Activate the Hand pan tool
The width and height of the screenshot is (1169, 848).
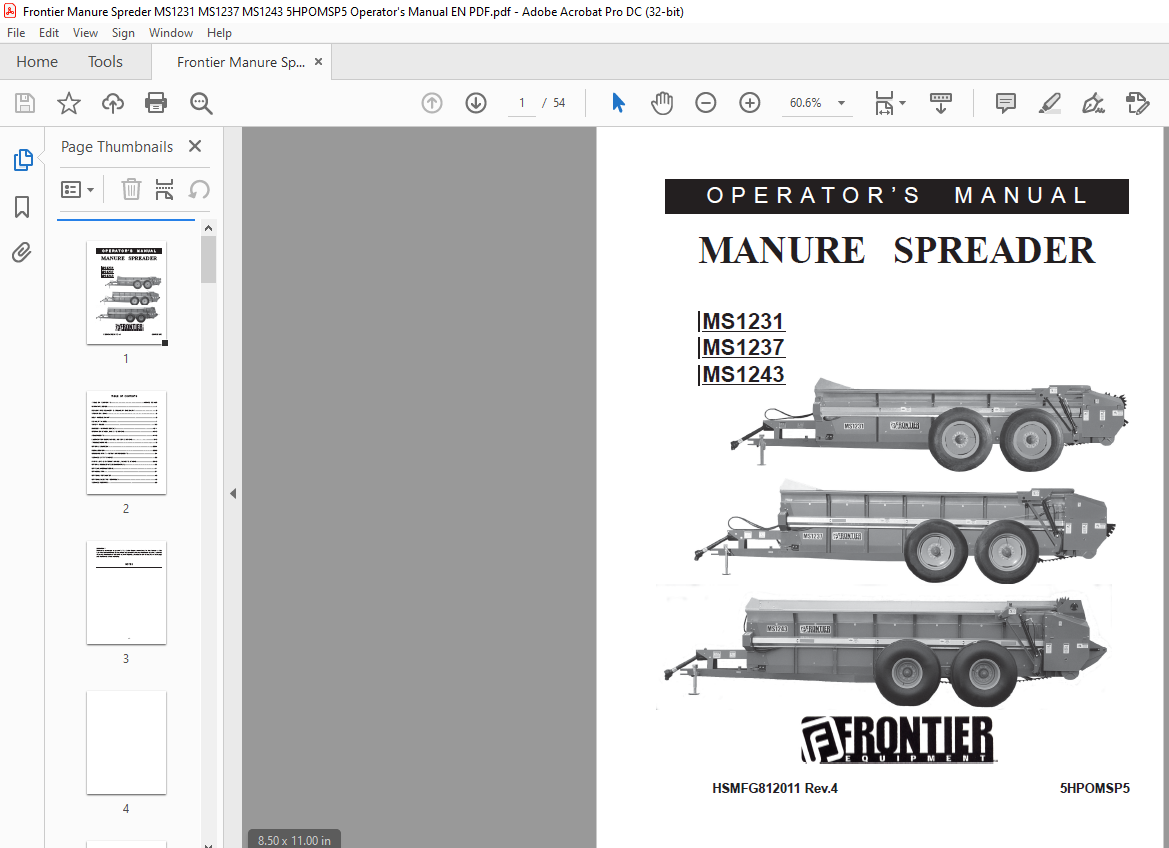[x=661, y=103]
